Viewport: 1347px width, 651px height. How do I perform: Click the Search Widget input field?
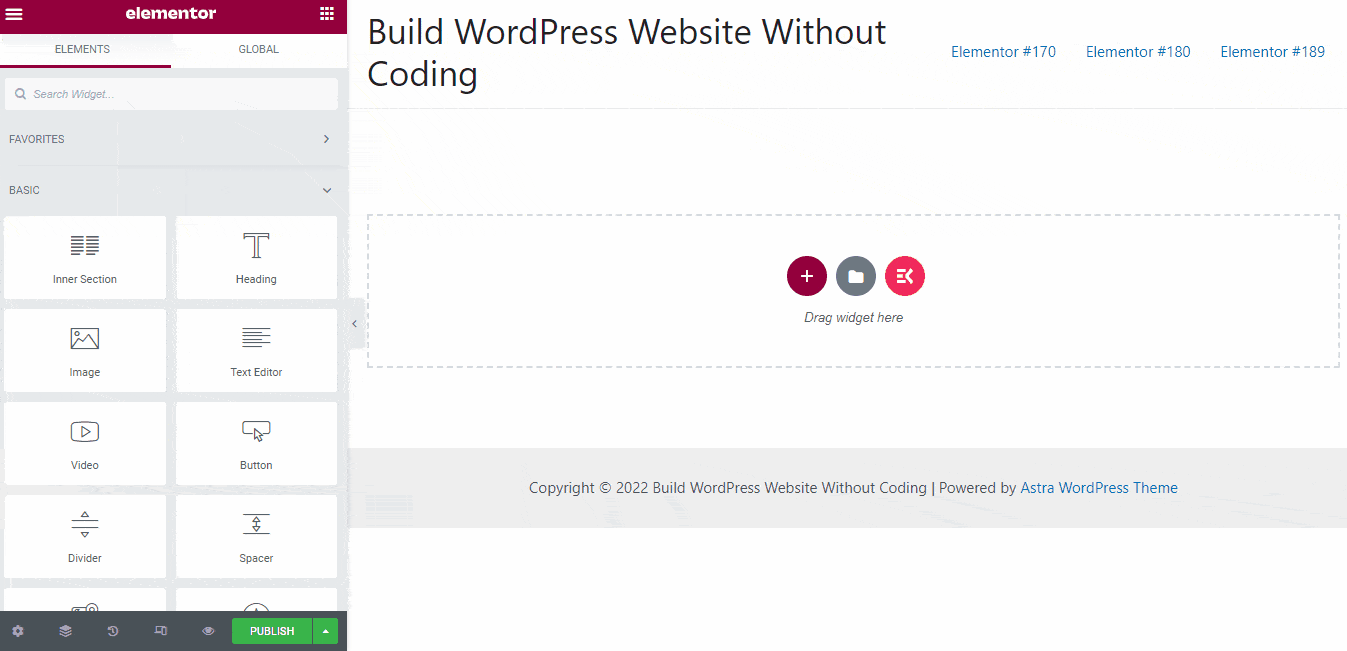click(171, 94)
